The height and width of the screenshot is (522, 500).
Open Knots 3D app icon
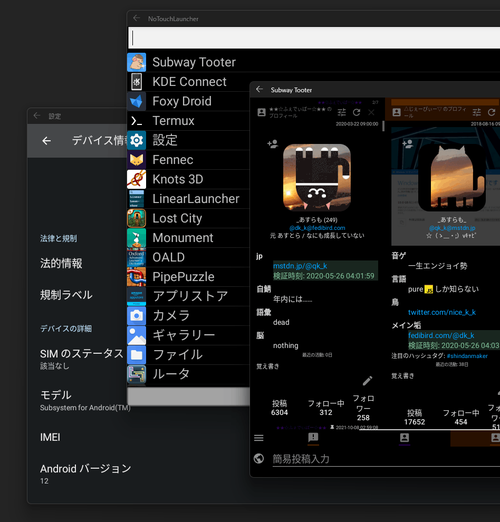pyautogui.click(x=136, y=179)
